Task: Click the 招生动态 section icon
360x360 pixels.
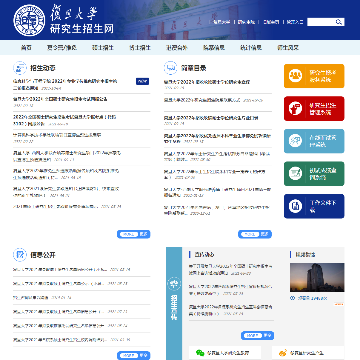Action: pos(20,68)
